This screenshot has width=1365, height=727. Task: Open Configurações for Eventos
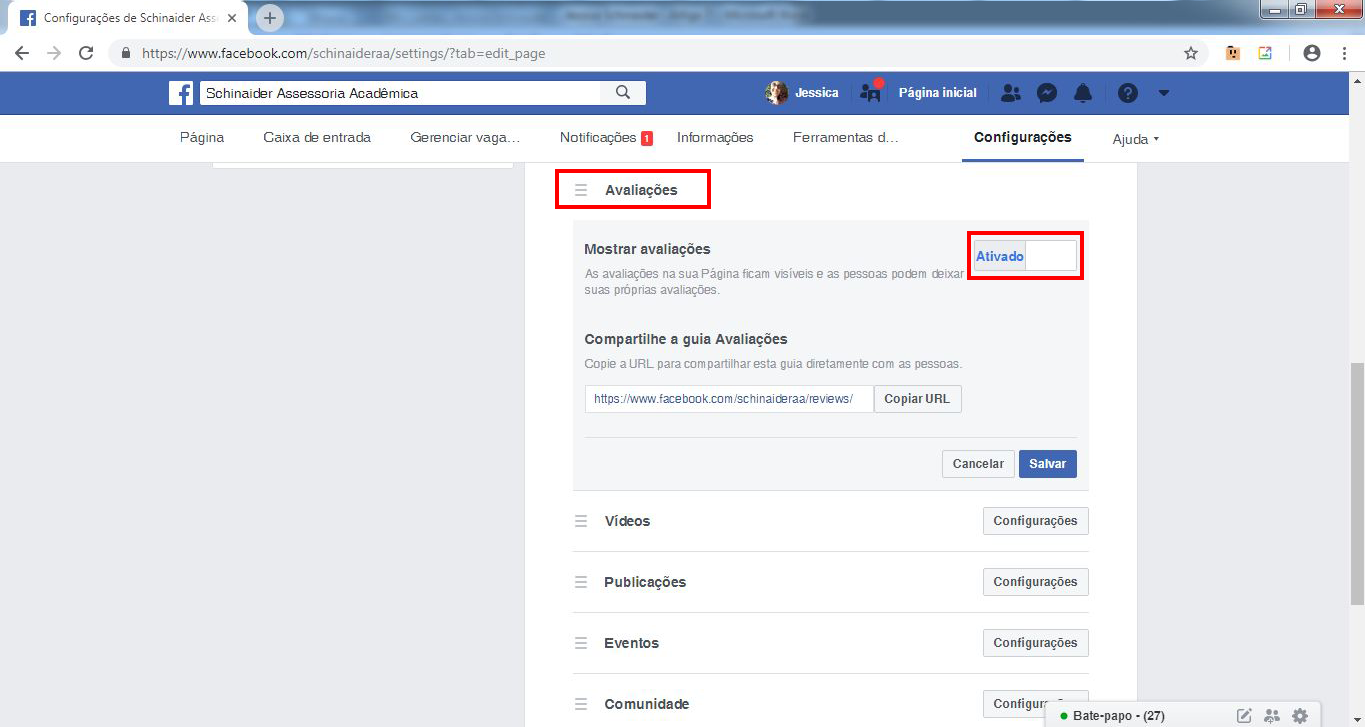click(x=1035, y=643)
